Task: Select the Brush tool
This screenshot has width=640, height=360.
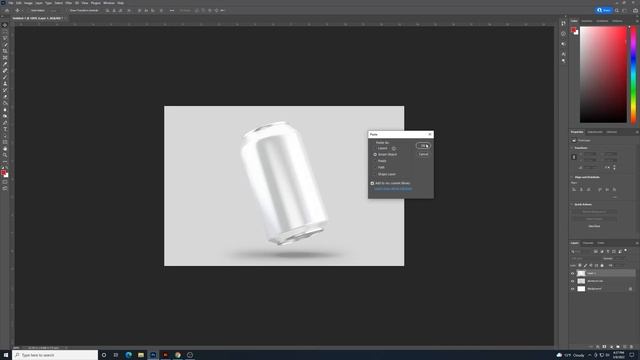Action: click(5, 77)
